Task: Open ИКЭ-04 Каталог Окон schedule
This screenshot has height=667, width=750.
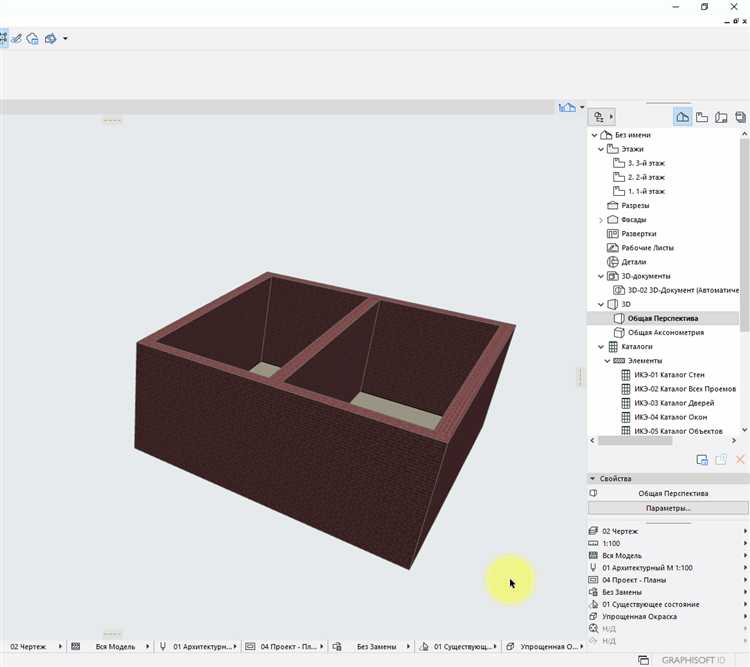Action: pyautogui.click(x=670, y=417)
